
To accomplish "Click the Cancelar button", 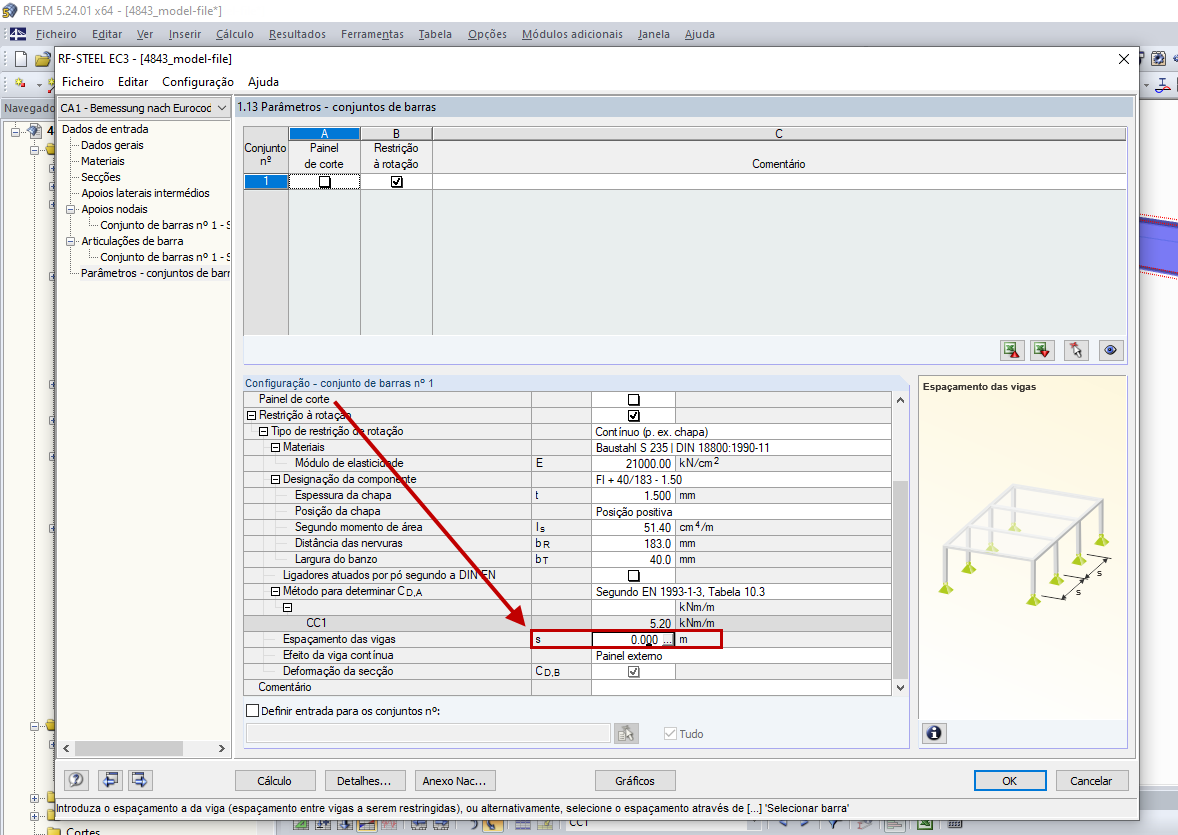I will click(1091, 781).
